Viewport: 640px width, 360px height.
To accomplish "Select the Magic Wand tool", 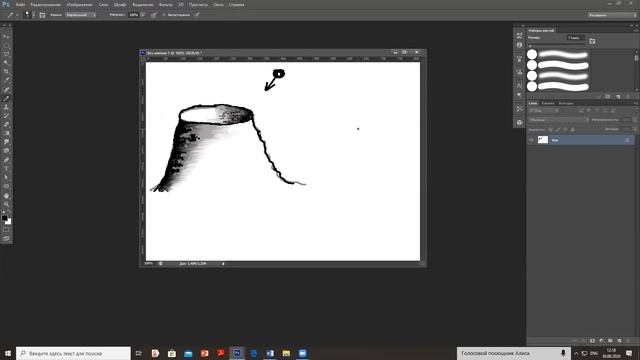I will pos(6,63).
